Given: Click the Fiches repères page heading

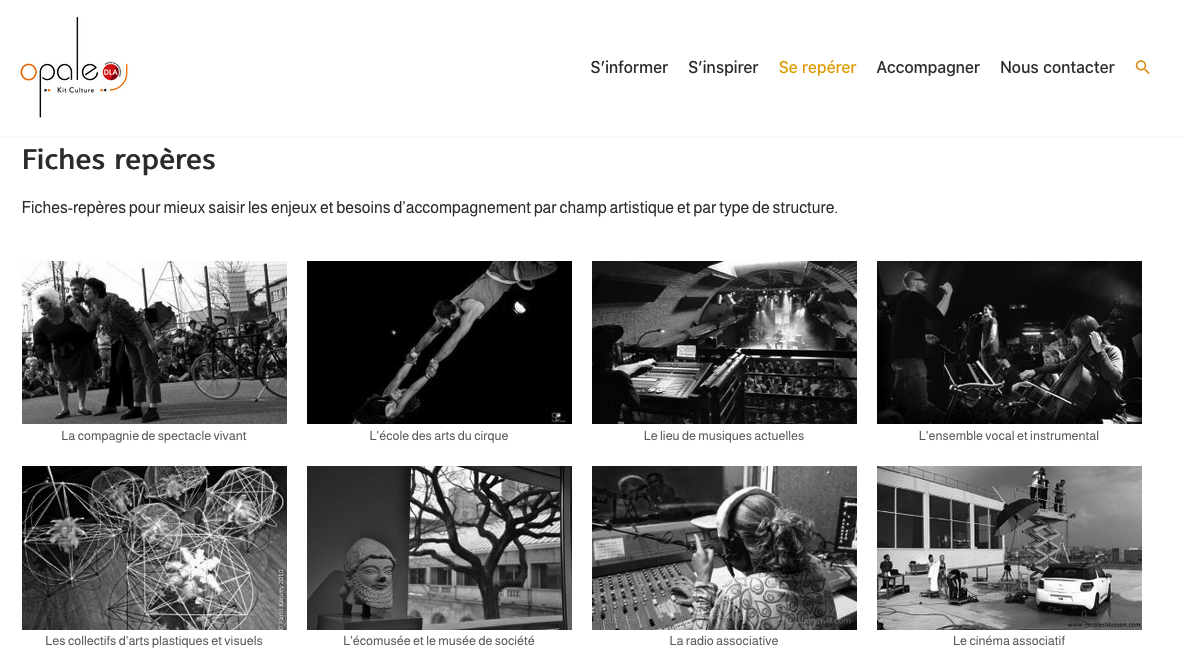Looking at the screenshot, I should pos(118,160).
